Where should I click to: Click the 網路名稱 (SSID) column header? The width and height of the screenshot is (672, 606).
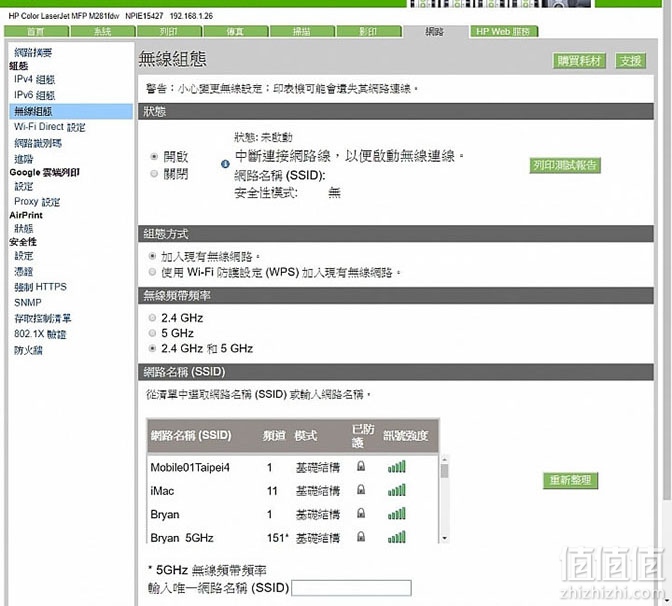coord(191,435)
